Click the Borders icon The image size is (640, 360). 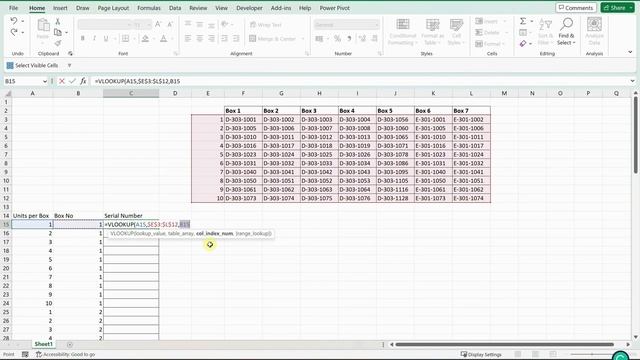click(126, 39)
